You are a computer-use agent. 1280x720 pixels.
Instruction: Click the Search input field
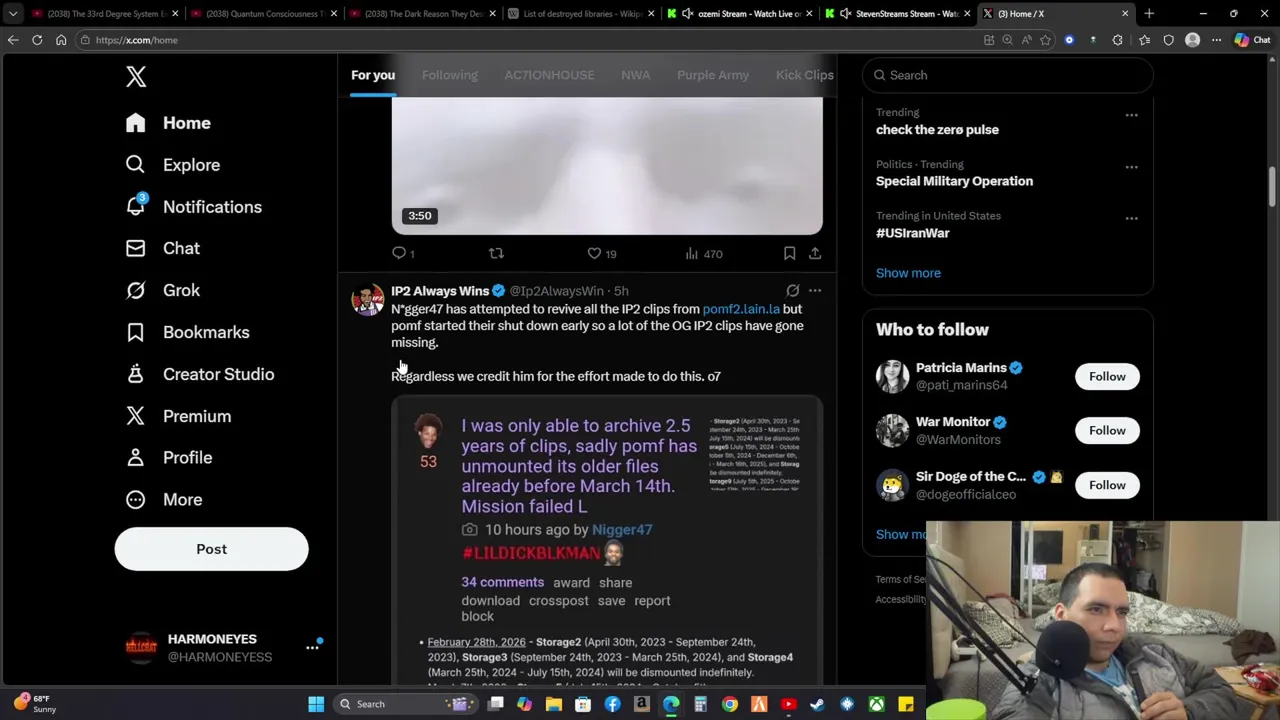(1007, 75)
